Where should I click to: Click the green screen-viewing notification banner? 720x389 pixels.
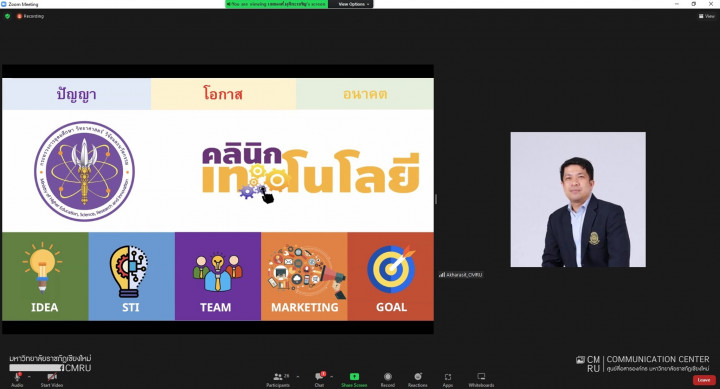coord(276,4)
